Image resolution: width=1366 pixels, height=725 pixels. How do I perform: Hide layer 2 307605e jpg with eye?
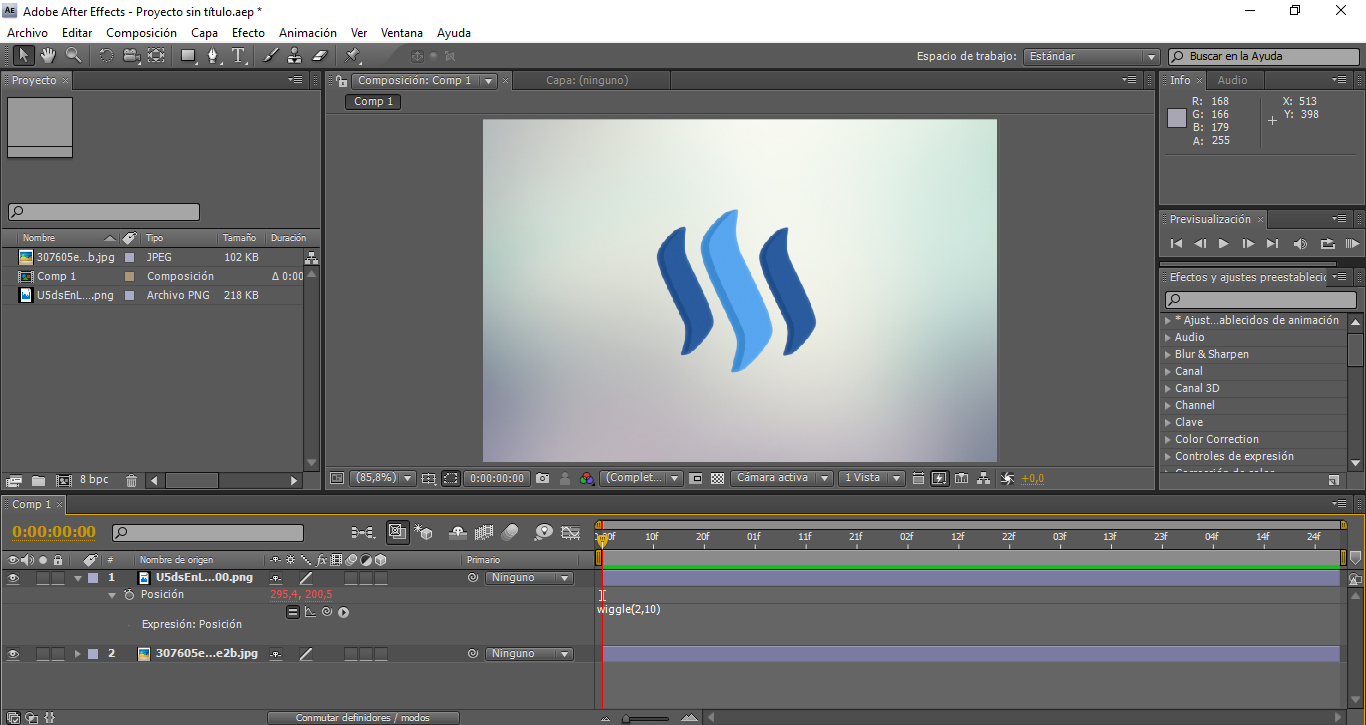pyautogui.click(x=13, y=654)
